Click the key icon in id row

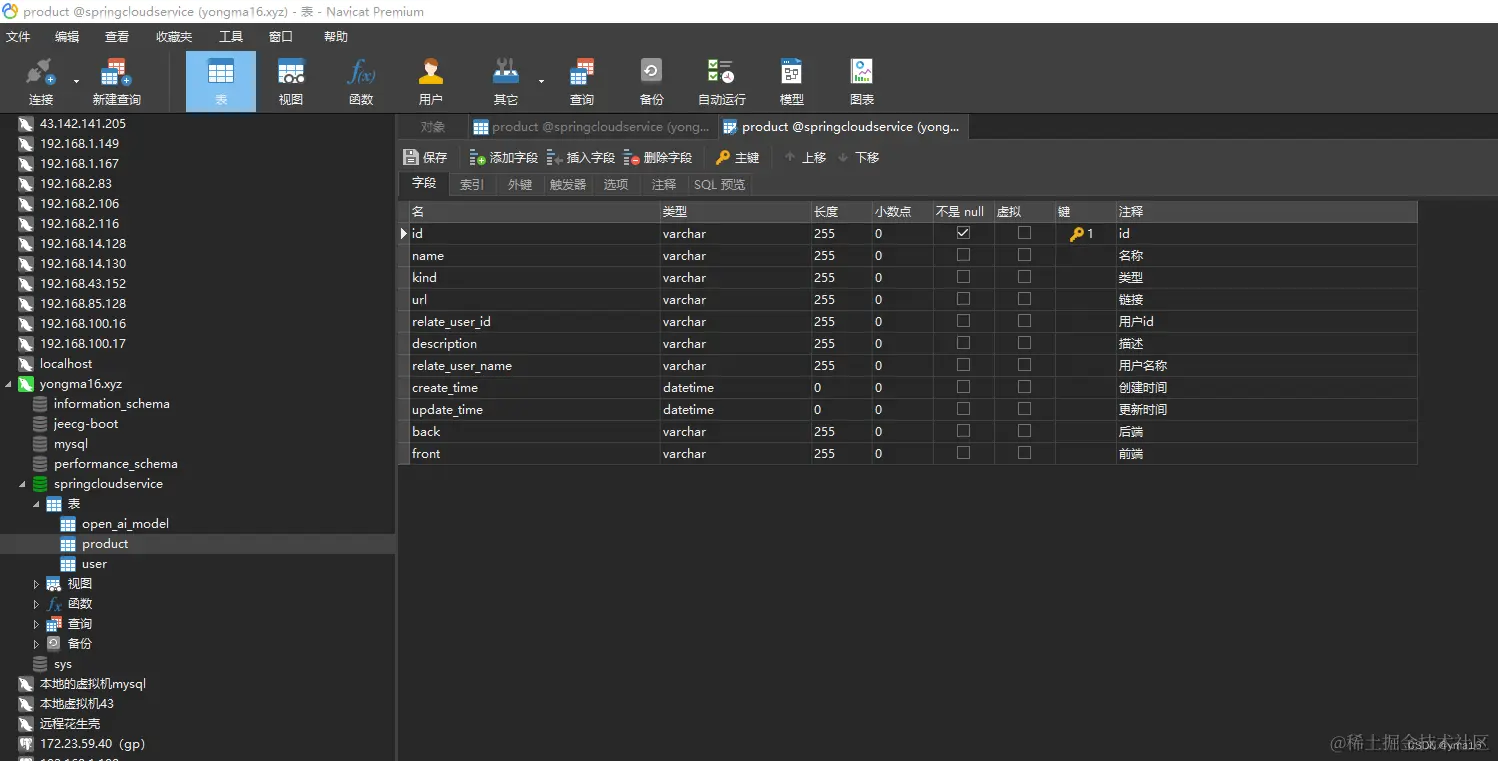[x=1076, y=234]
